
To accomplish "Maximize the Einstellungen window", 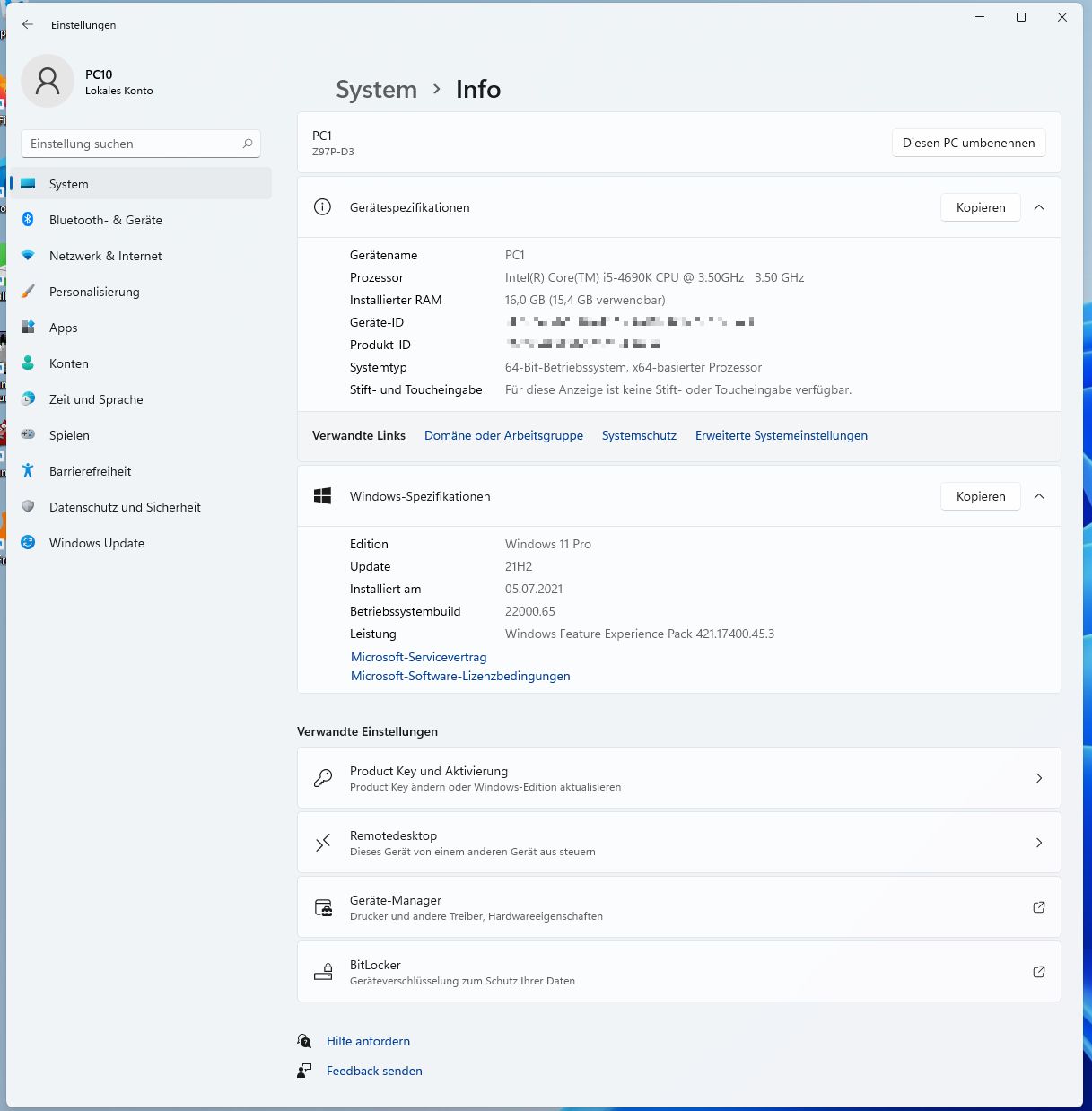I will (1020, 17).
